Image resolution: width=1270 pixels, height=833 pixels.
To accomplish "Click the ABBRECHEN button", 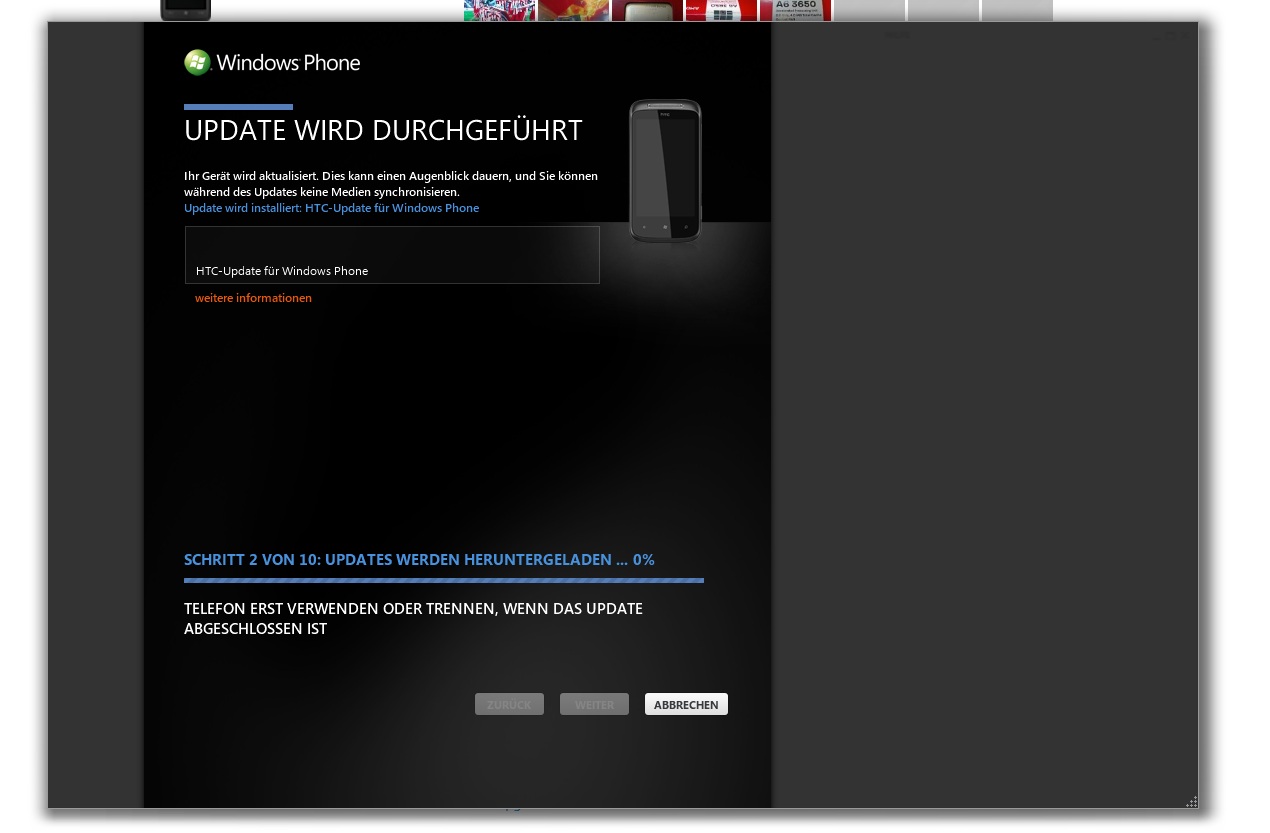I will click(686, 704).
